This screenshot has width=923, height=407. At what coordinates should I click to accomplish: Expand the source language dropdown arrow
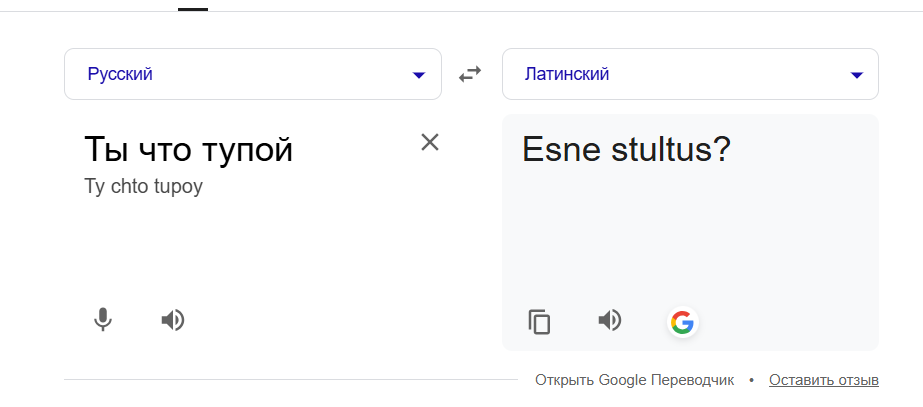pyautogui.click(x=419, y=75)
